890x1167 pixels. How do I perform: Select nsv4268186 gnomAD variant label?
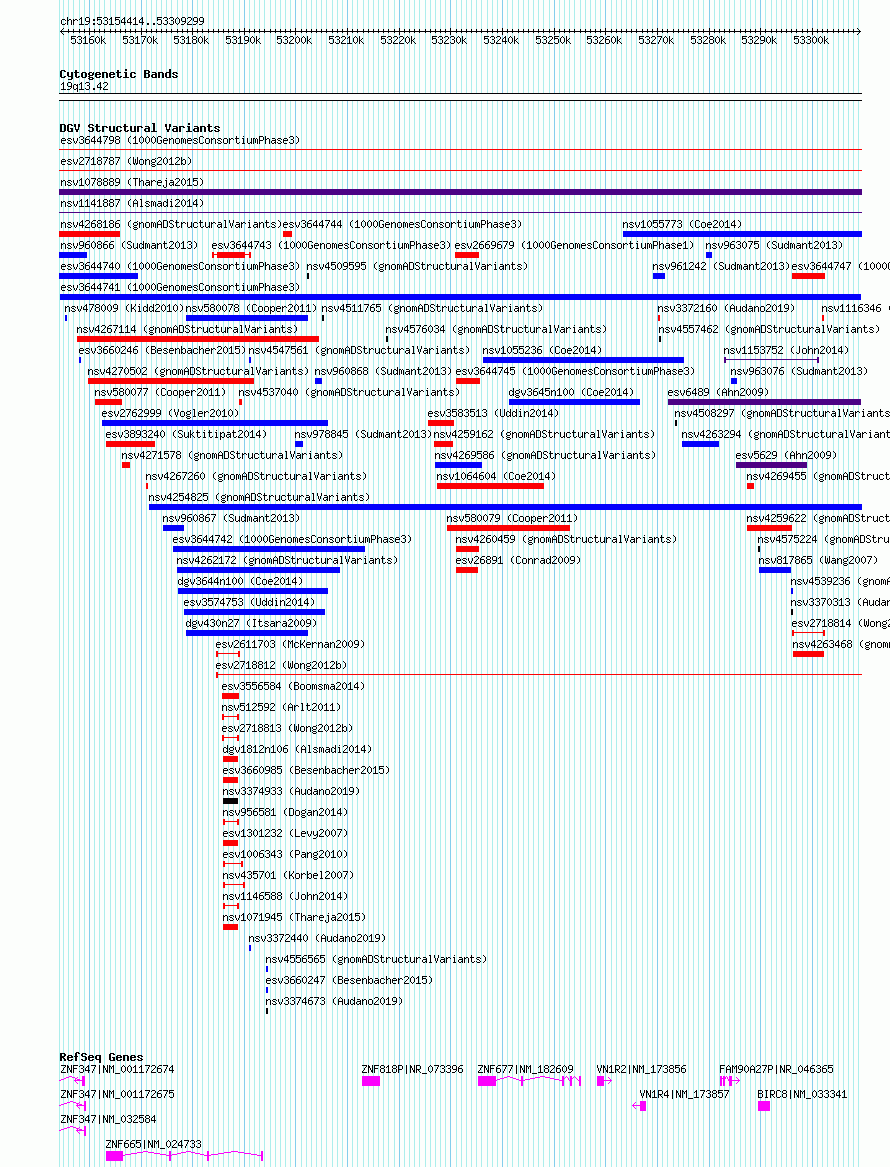[171, 224]
